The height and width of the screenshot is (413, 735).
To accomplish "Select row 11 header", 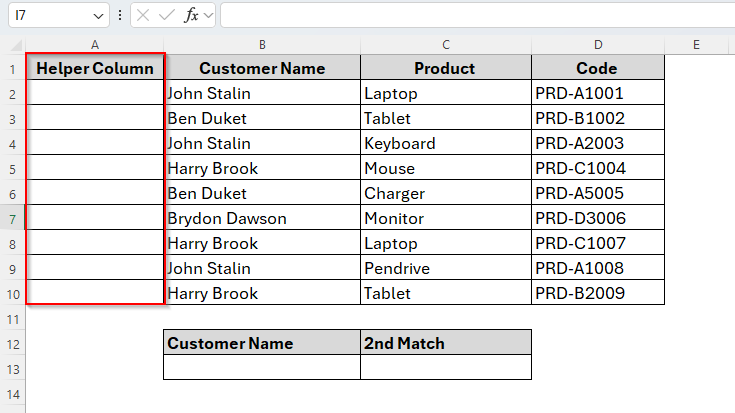I will [x=12, y=318].
